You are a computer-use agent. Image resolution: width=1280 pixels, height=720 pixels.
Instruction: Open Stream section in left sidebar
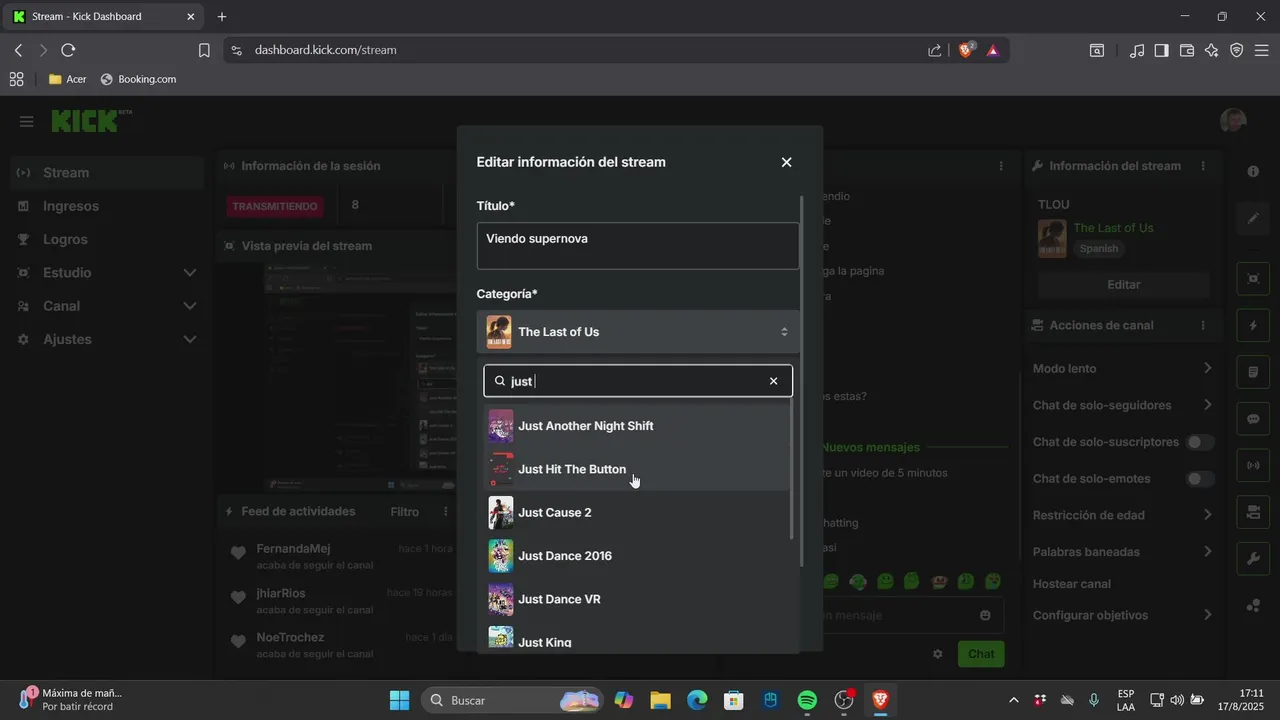click(x=107, y=173)
